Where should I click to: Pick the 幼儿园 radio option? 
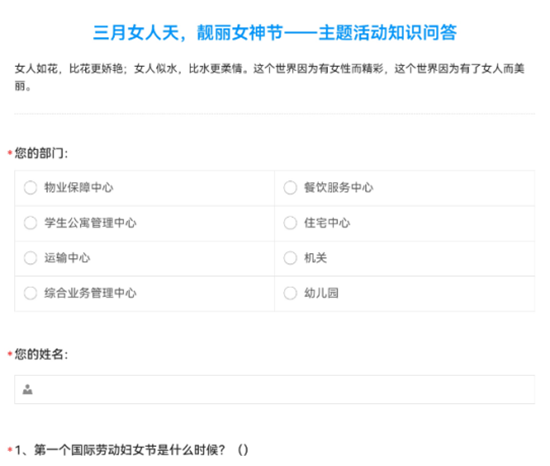click(x=290, y=293)
